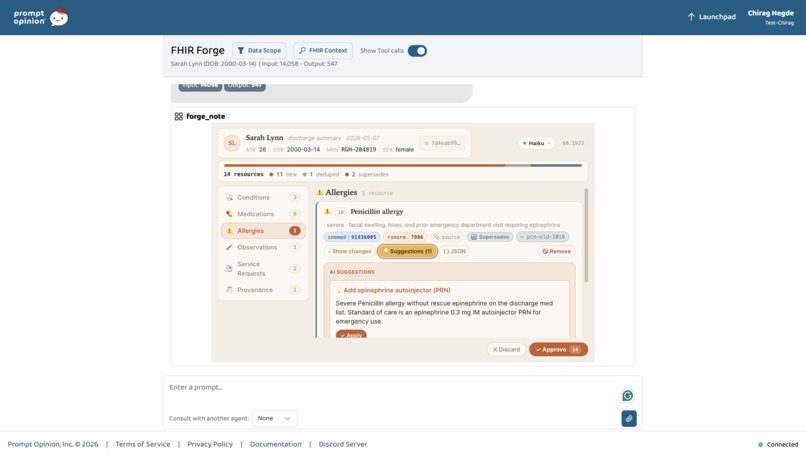Apply the epinephrine autoinjector suggestion
This screenshot has width=806, height=458.
(351, 335)
